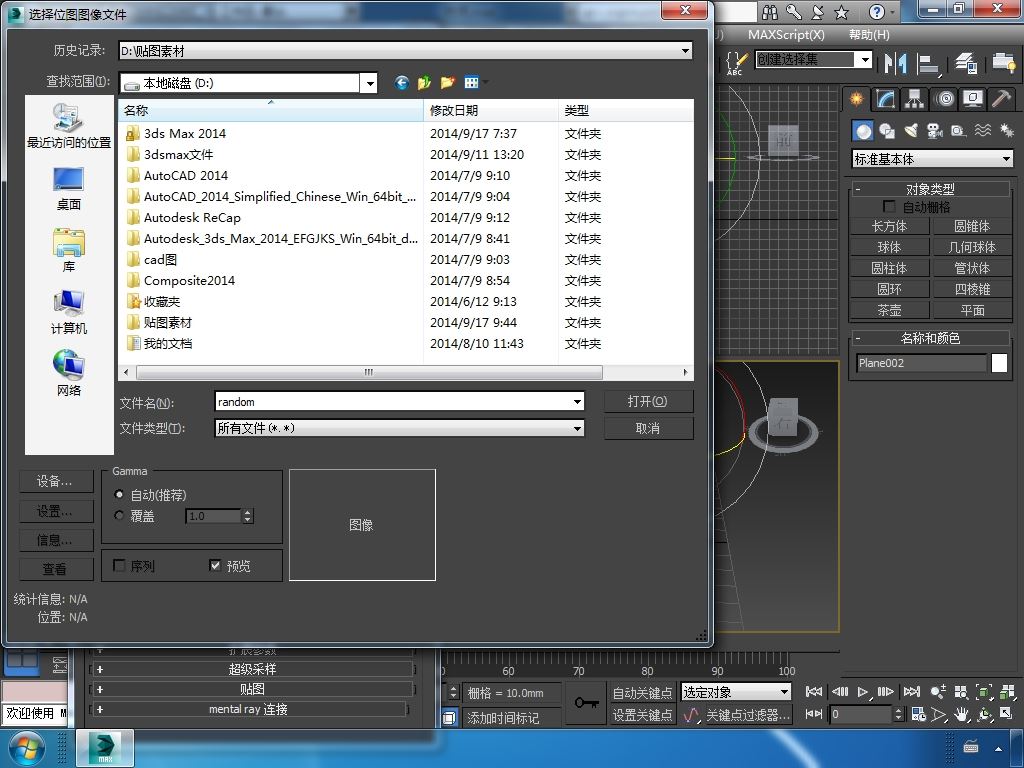Screen dimensions: 1024x768
Task: Expand the mental ray Connection rollout
Action: tap(249, 709)
